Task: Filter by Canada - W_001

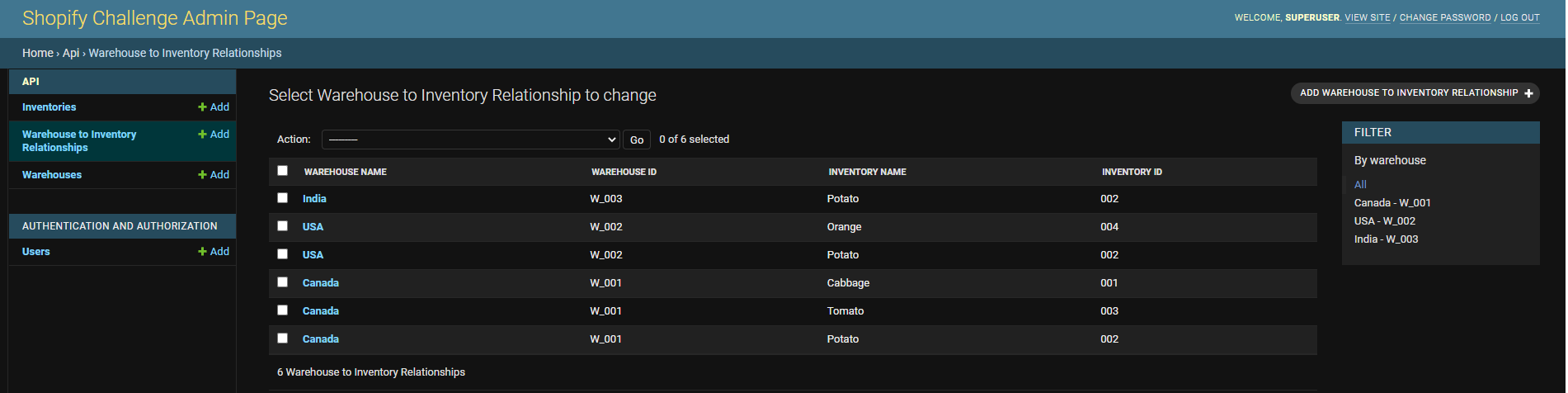Action: (1392, 203)
